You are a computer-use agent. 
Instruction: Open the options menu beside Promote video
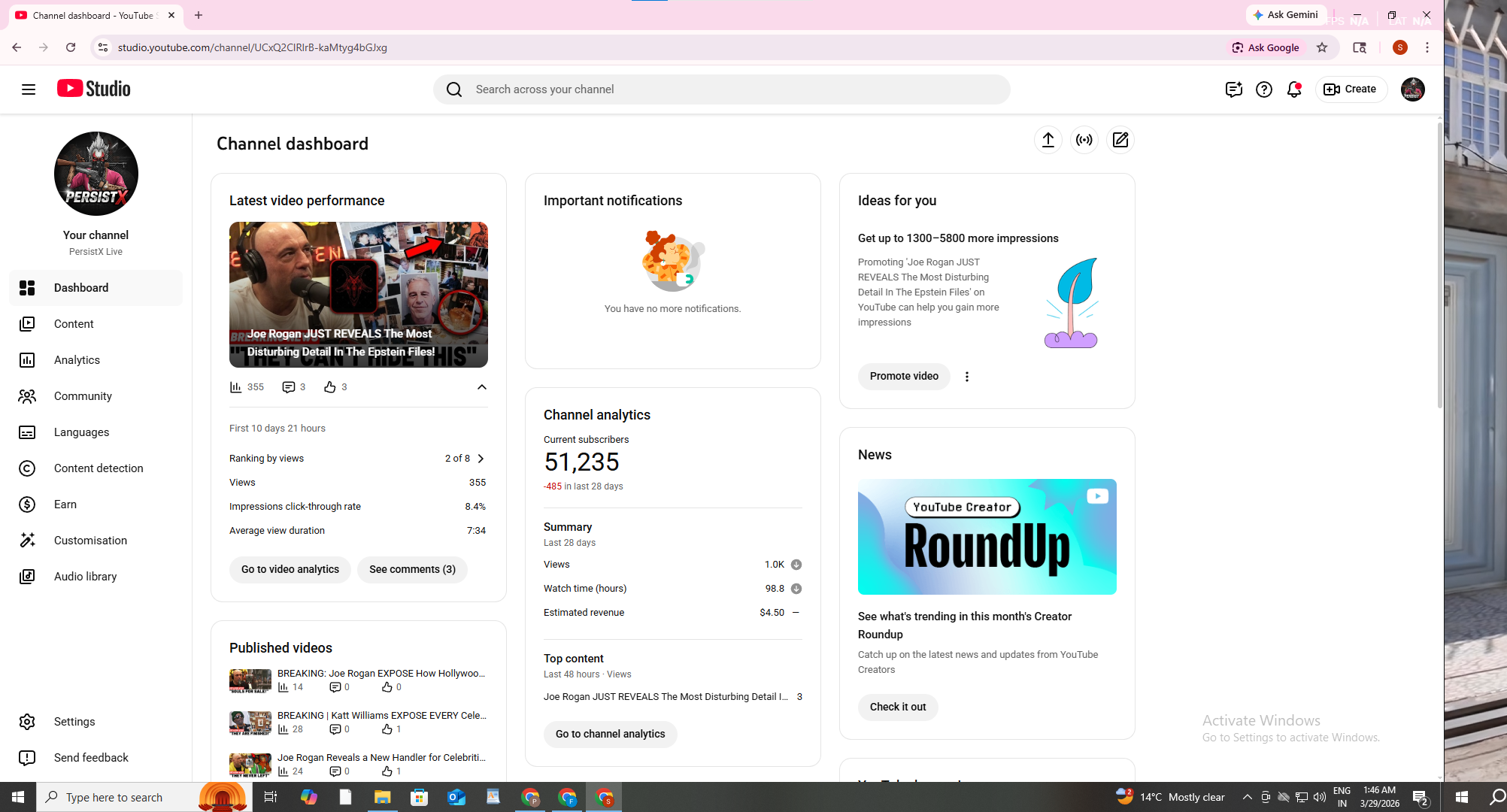(967, 376)
